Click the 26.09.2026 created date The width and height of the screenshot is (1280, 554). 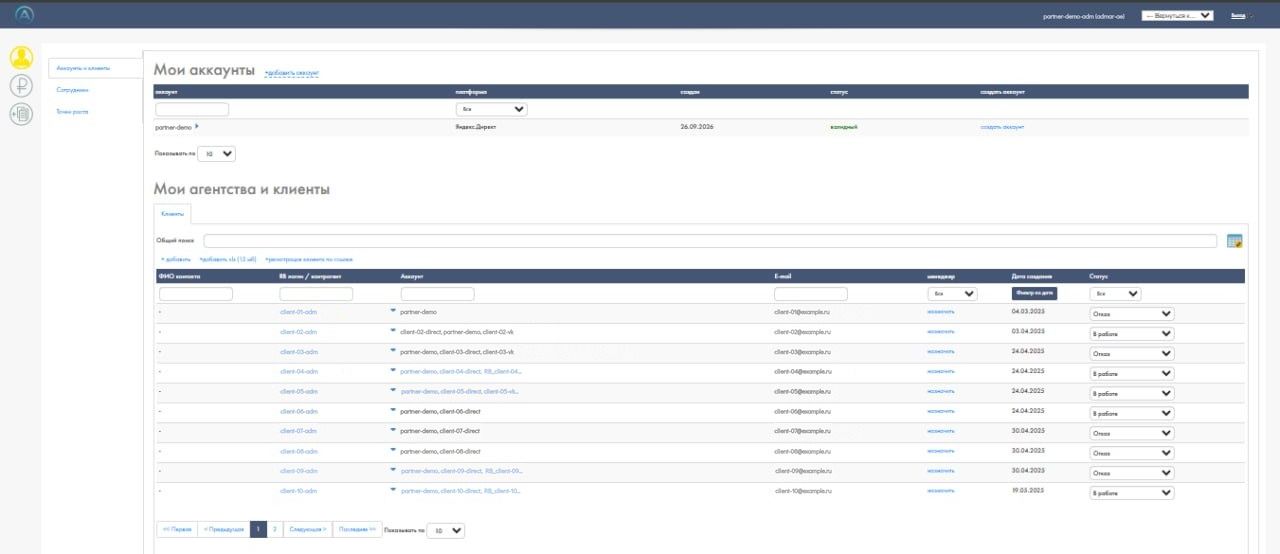697,127
